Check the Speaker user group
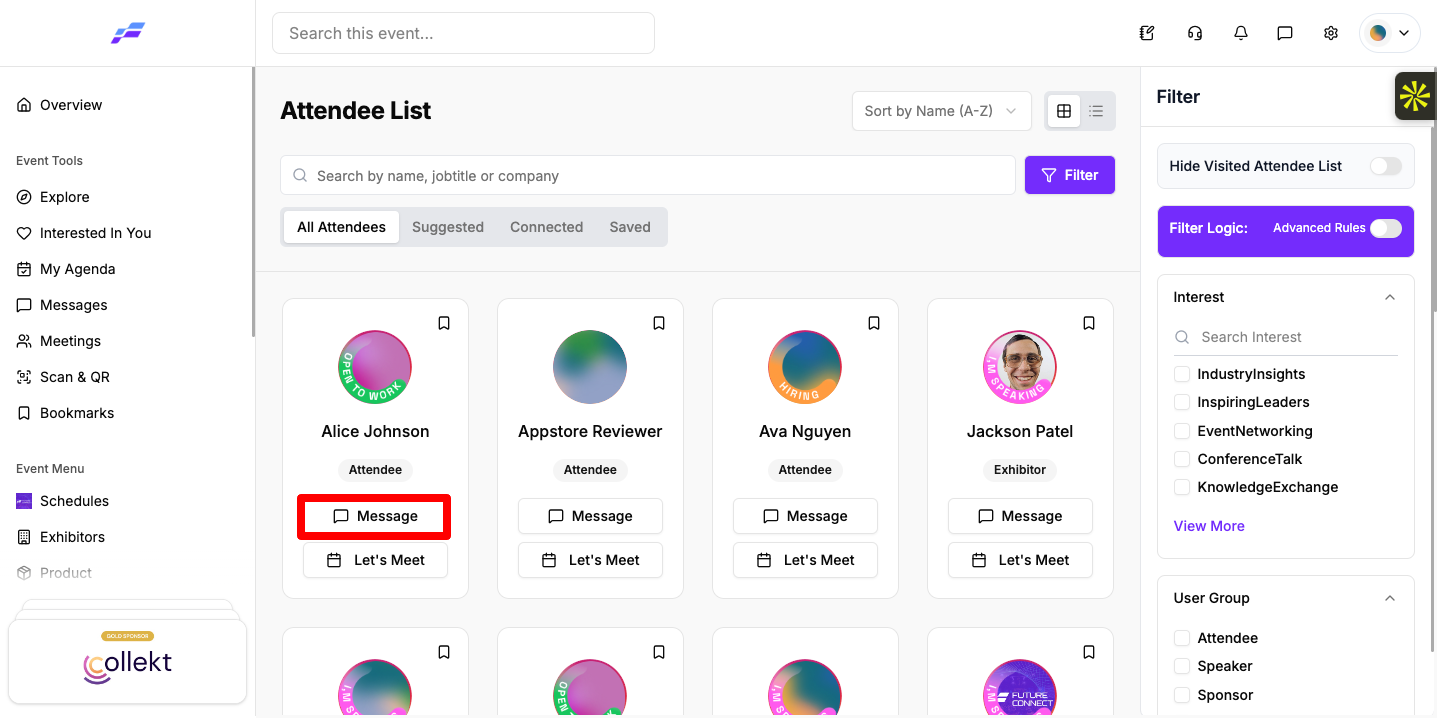 click(x=1182, y=666)
